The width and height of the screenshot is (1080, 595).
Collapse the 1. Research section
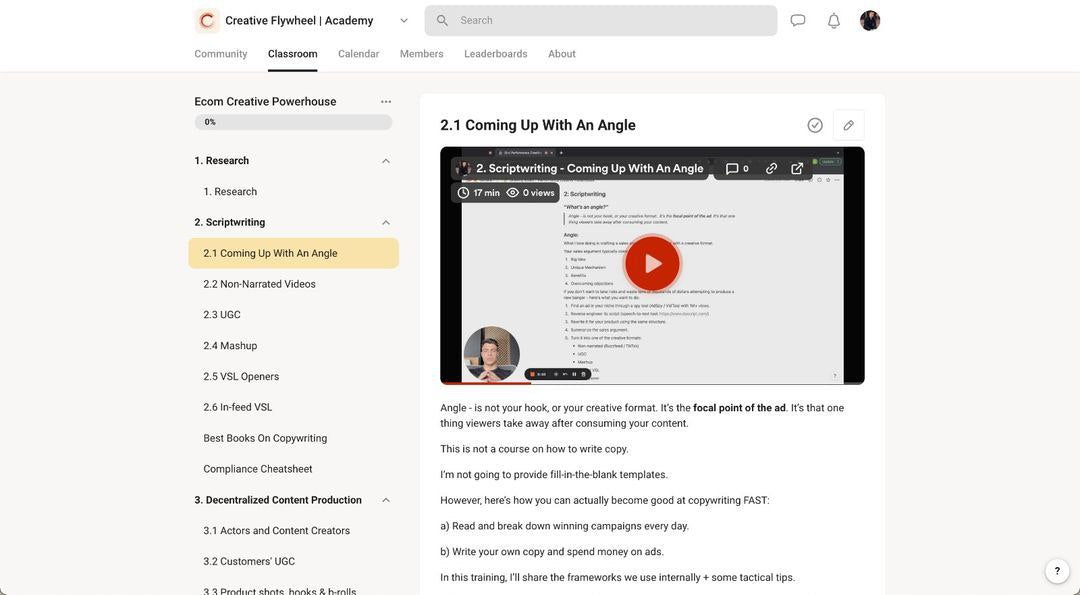[386, 161]
